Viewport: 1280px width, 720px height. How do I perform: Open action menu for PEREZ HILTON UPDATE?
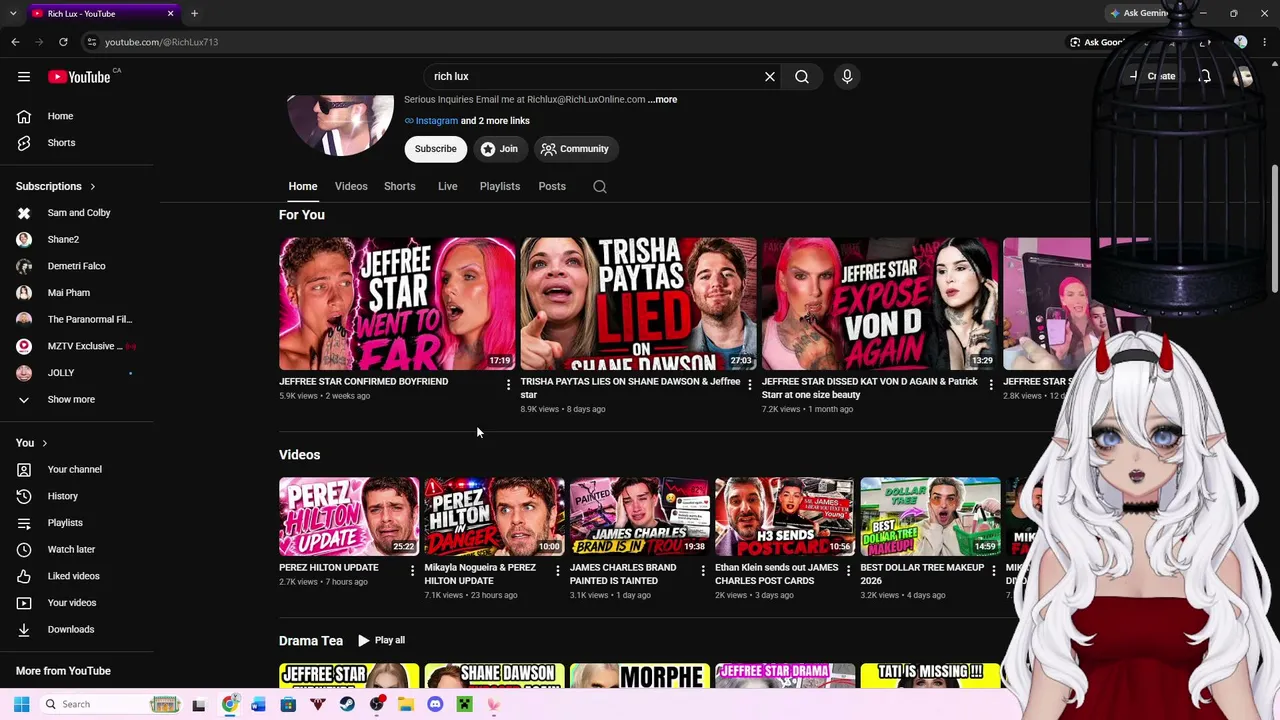pyautogui.click(x=412, y=570)
